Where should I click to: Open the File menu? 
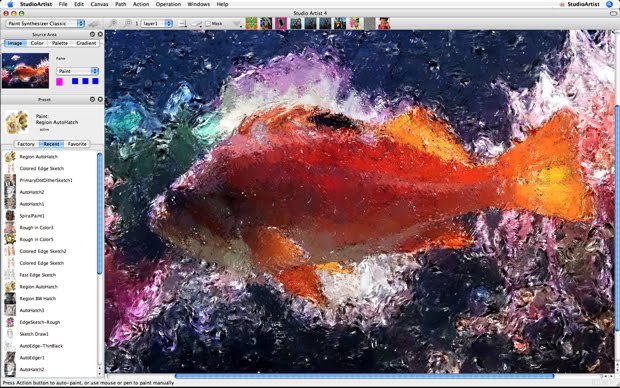(x=63, y=4)
